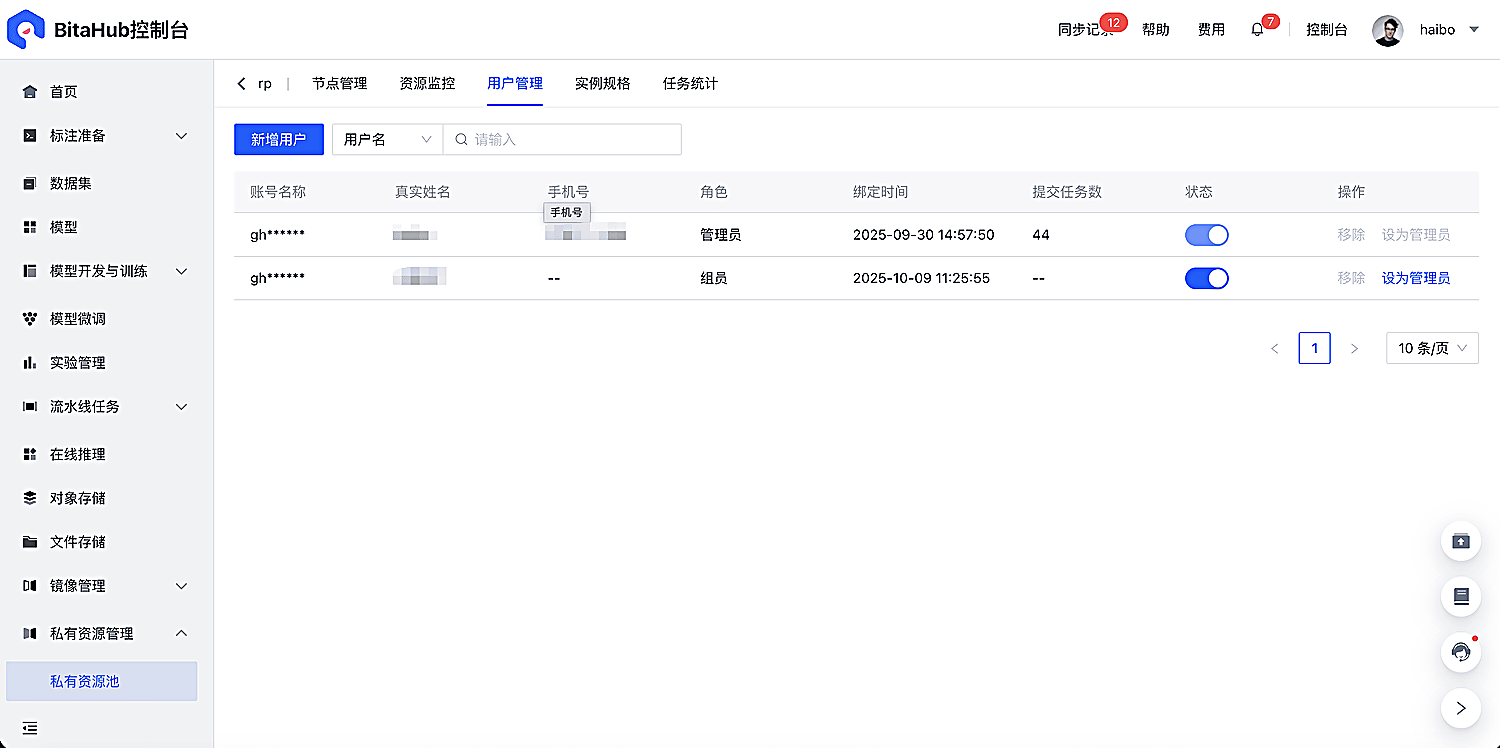Screen dimensions: 1500x748
Task: Click the haibo user avatar
Action: pos(1388,30)
